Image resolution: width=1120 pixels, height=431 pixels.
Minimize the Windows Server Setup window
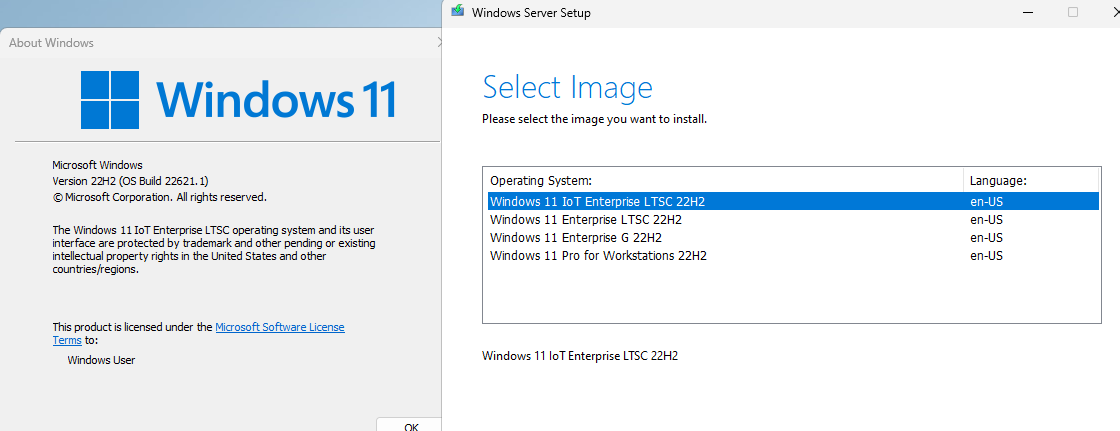[1027, 12]
